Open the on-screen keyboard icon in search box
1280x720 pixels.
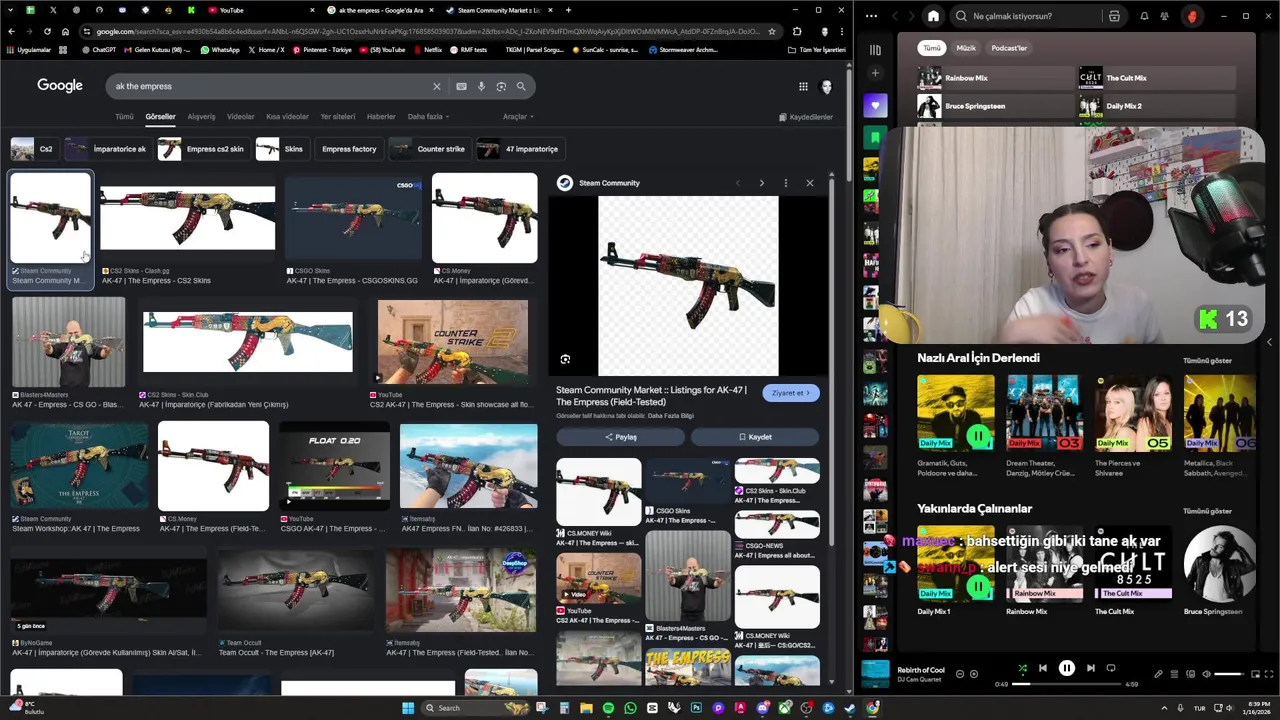[x=461, y=86]
